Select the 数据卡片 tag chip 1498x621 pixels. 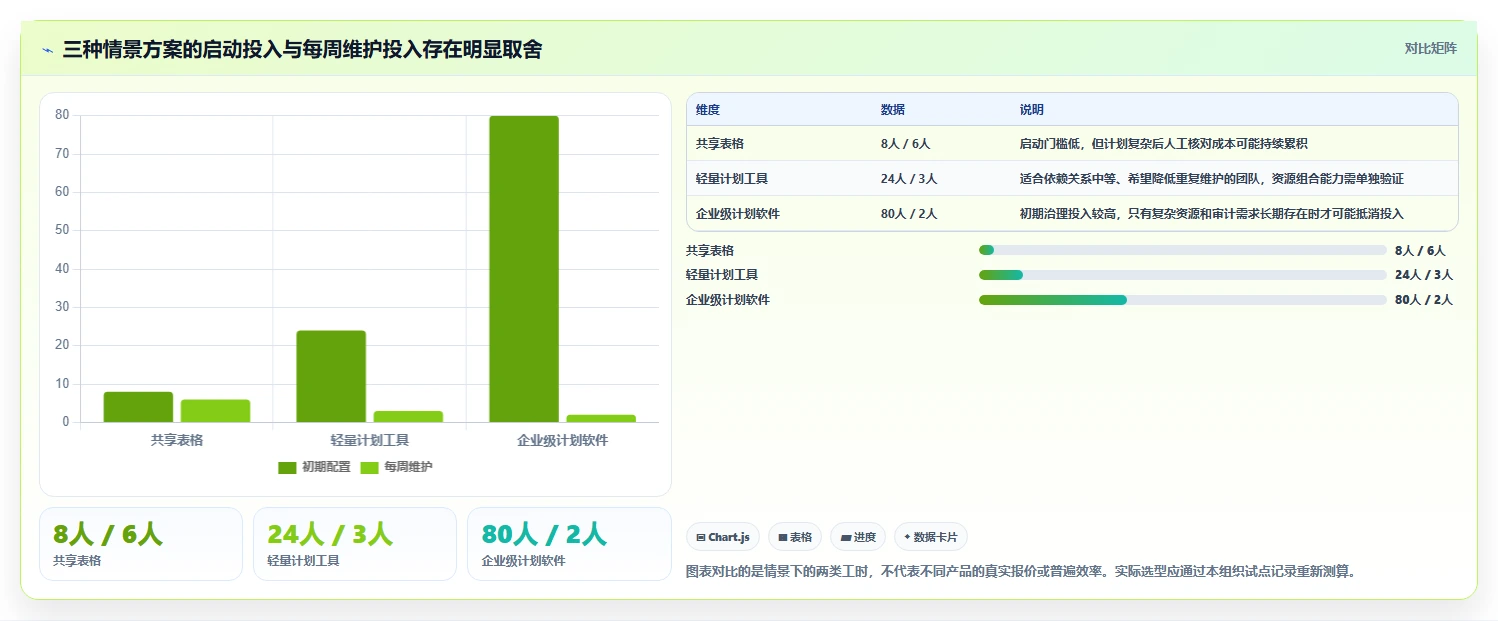coord(931,537)
